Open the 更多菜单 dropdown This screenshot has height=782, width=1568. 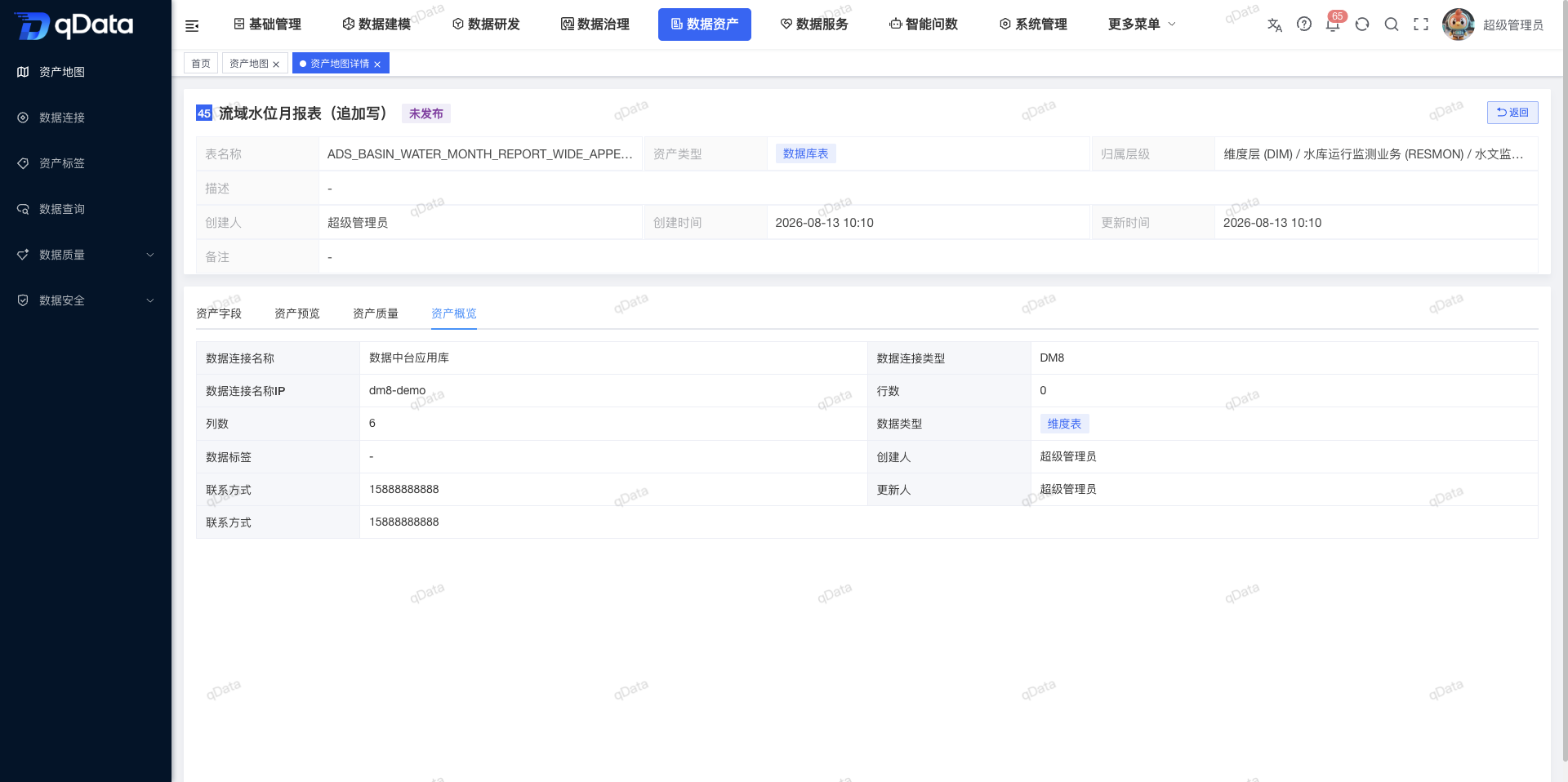(1142, 24)
